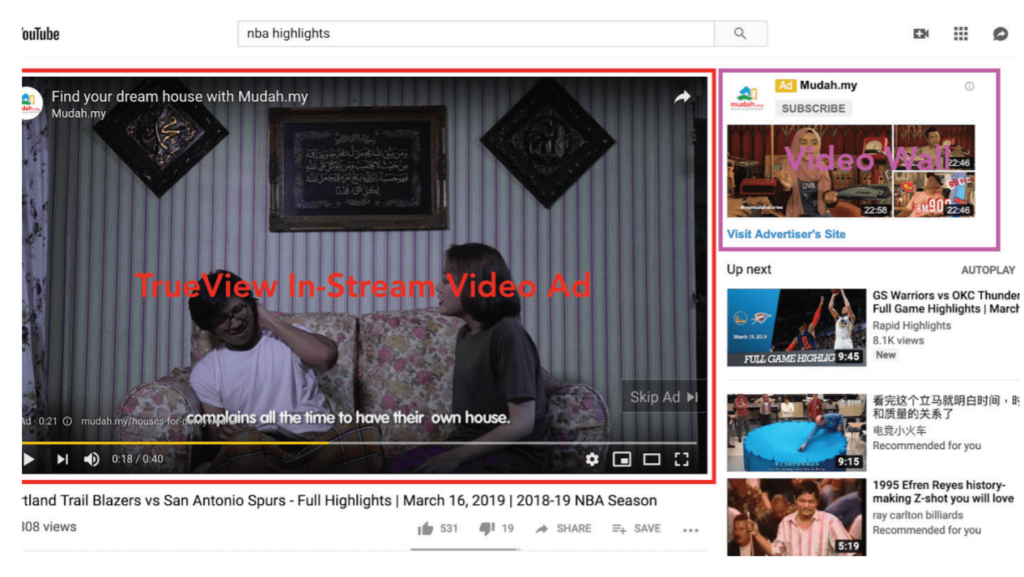
Task: Click the Mudah.my logo in ad panel
Action: pos(746,97)
